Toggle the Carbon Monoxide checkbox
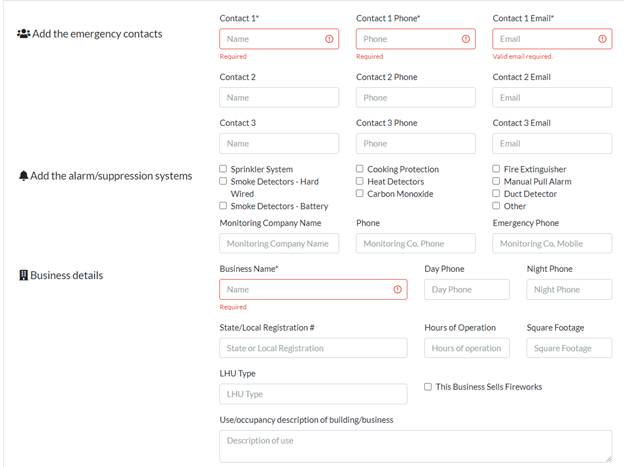624x467 pixels. point(360,193)
